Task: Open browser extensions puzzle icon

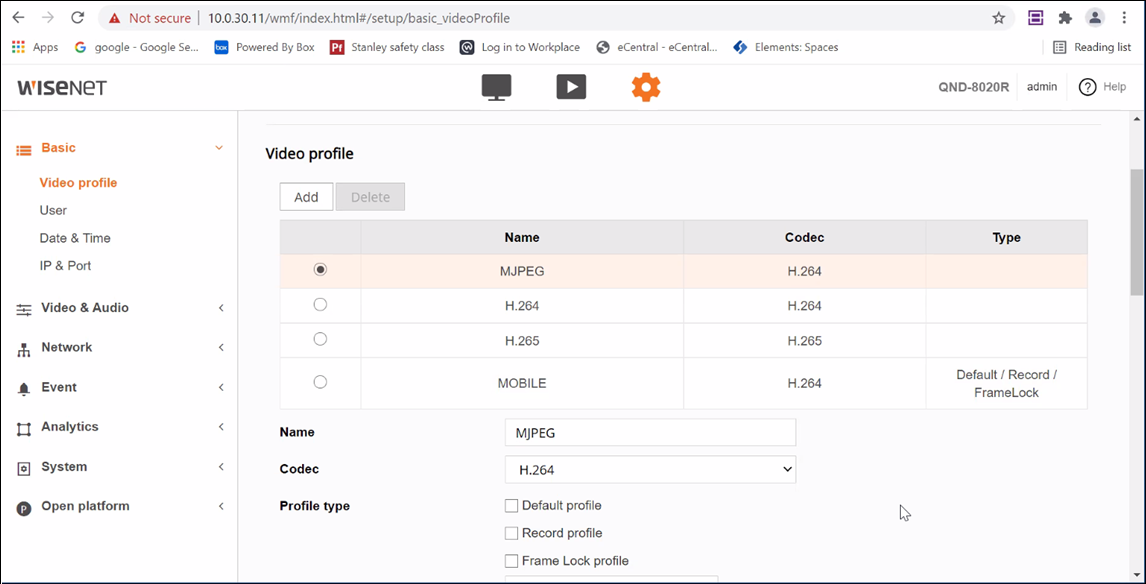Action: (x=1065, y=18)
